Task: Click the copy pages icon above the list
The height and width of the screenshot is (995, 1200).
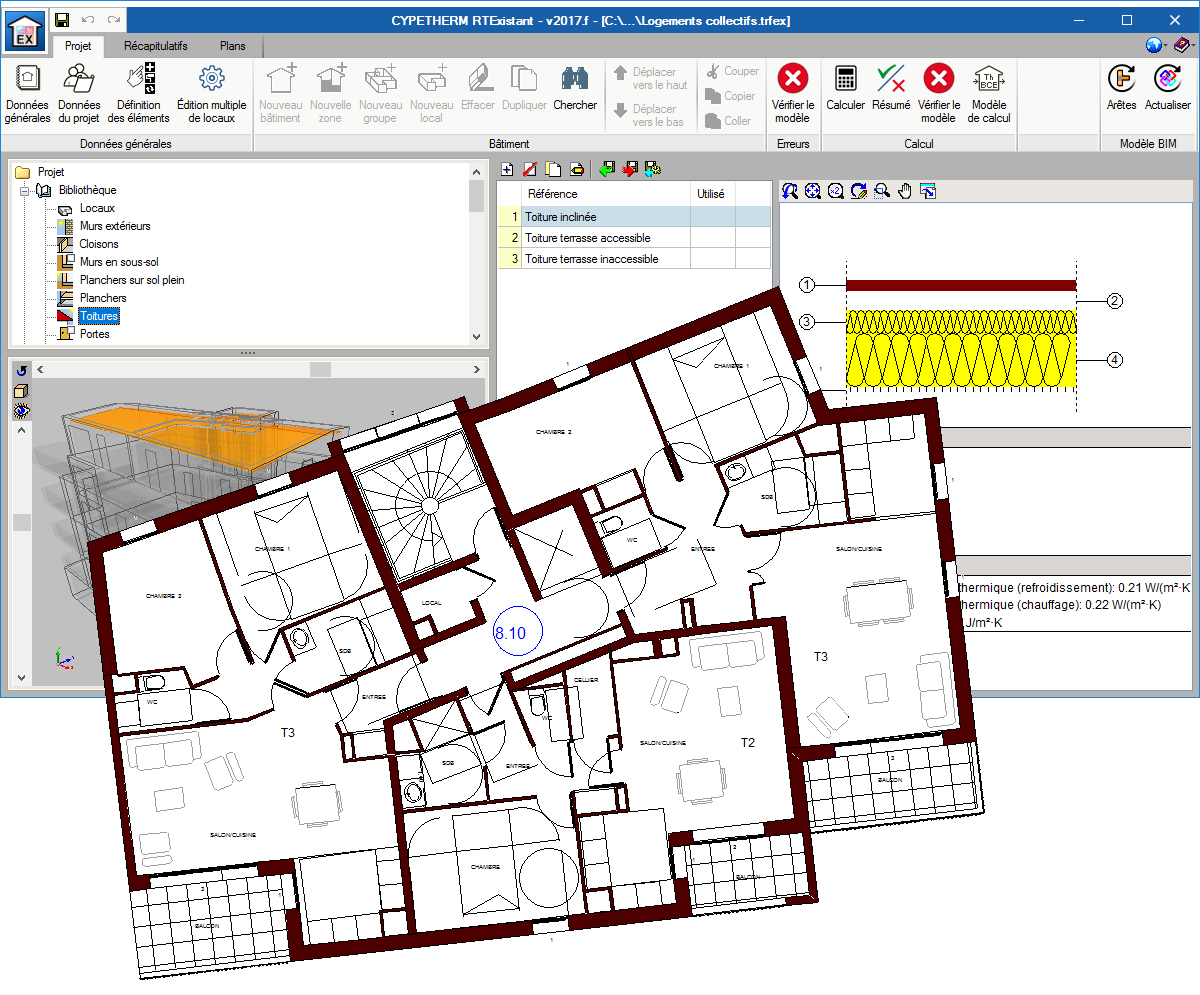Action: [x=553, y=169]
